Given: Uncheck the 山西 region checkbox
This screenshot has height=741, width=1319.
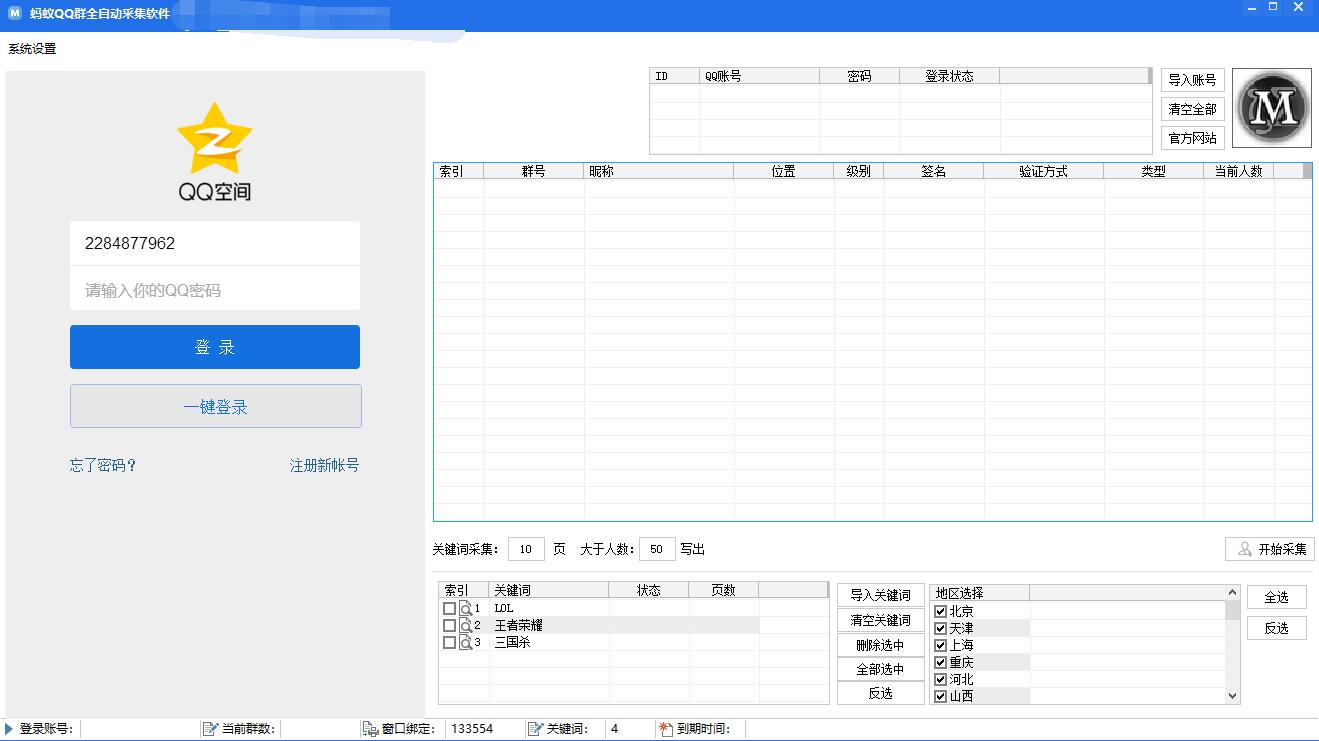Looking at the screenshot, I should point(940,696).
